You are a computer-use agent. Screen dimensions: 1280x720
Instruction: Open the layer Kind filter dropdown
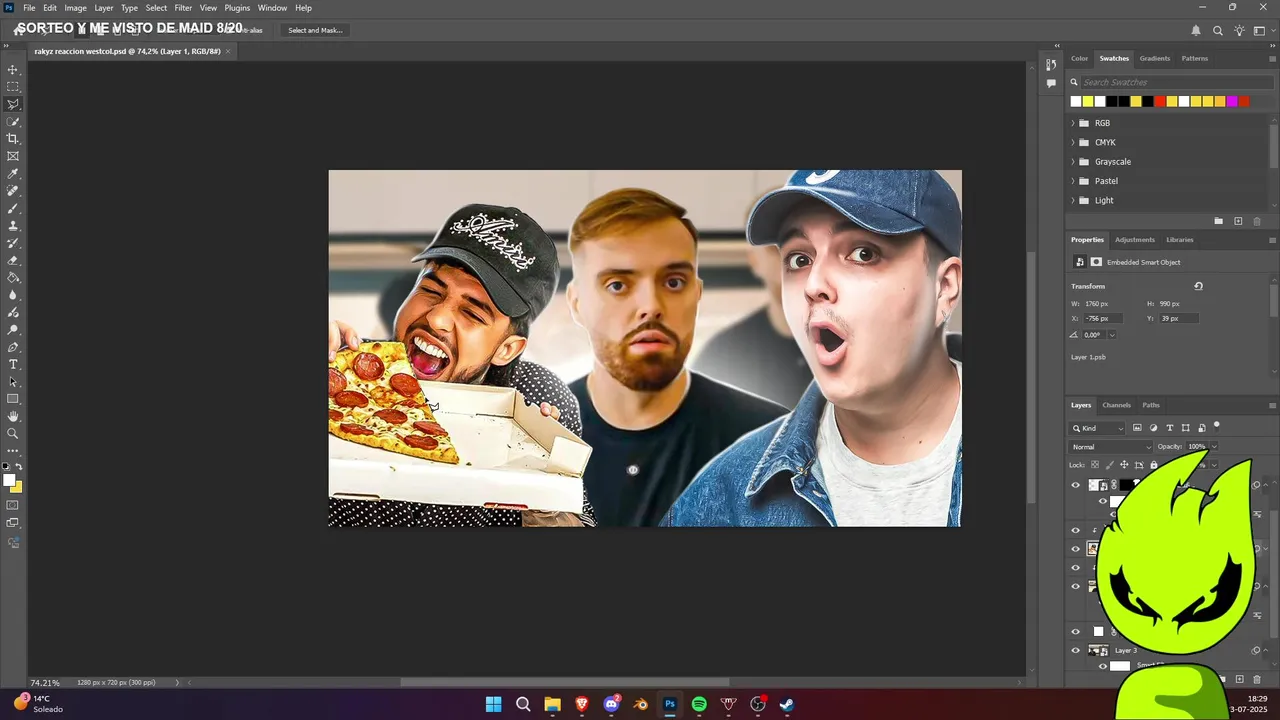1097,428
